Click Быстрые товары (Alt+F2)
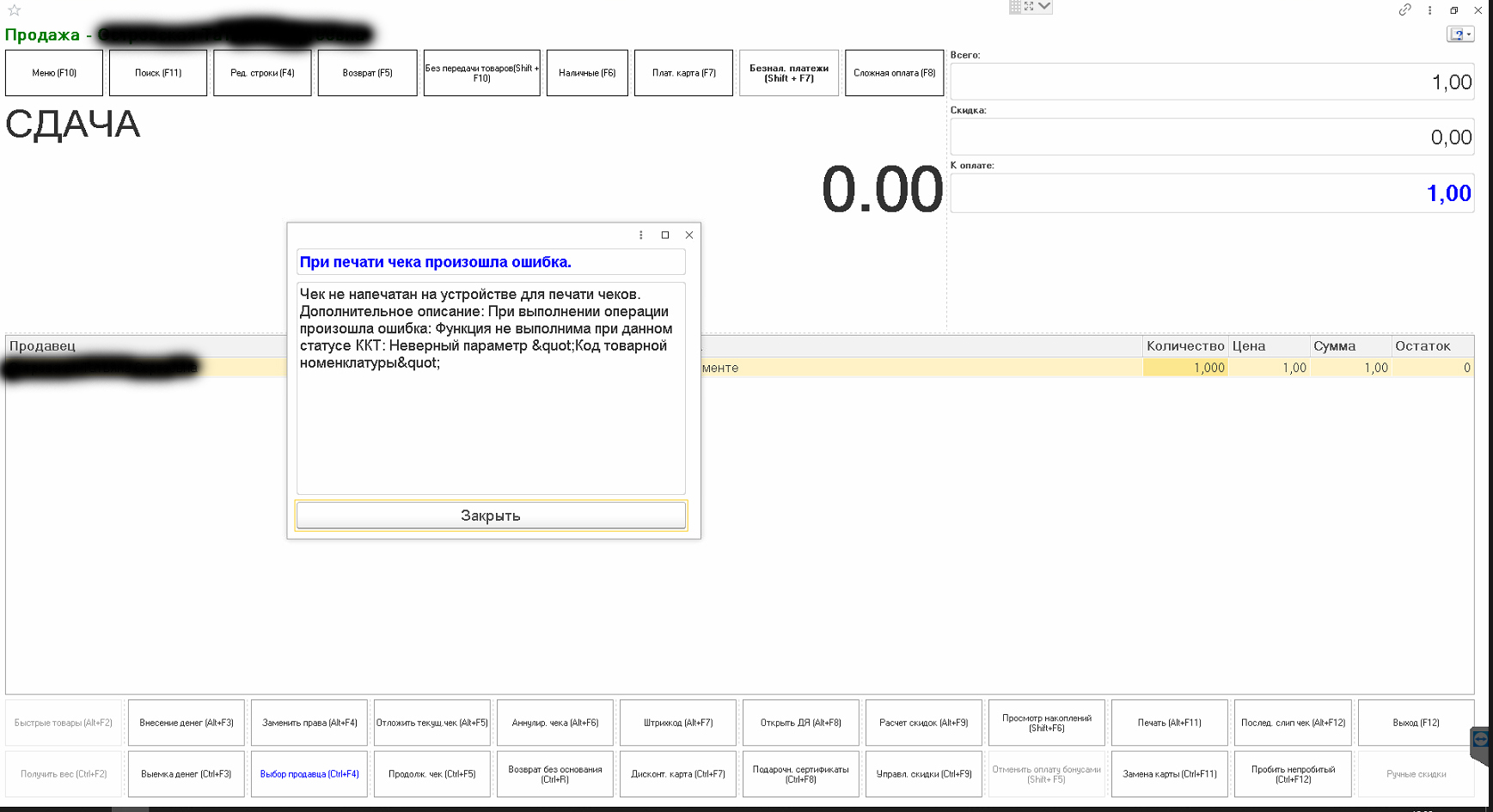The image size is (1493, 812). pyautogui.click(x=64, y=723)
